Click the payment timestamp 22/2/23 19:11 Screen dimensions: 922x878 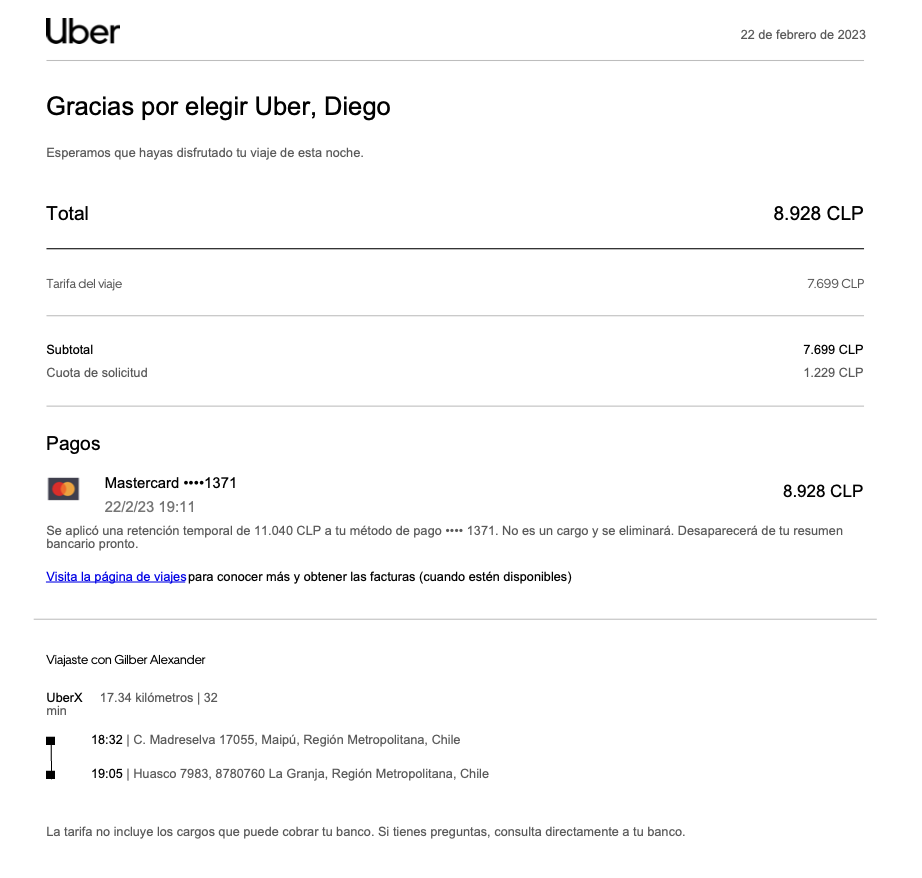click(149, 507)
